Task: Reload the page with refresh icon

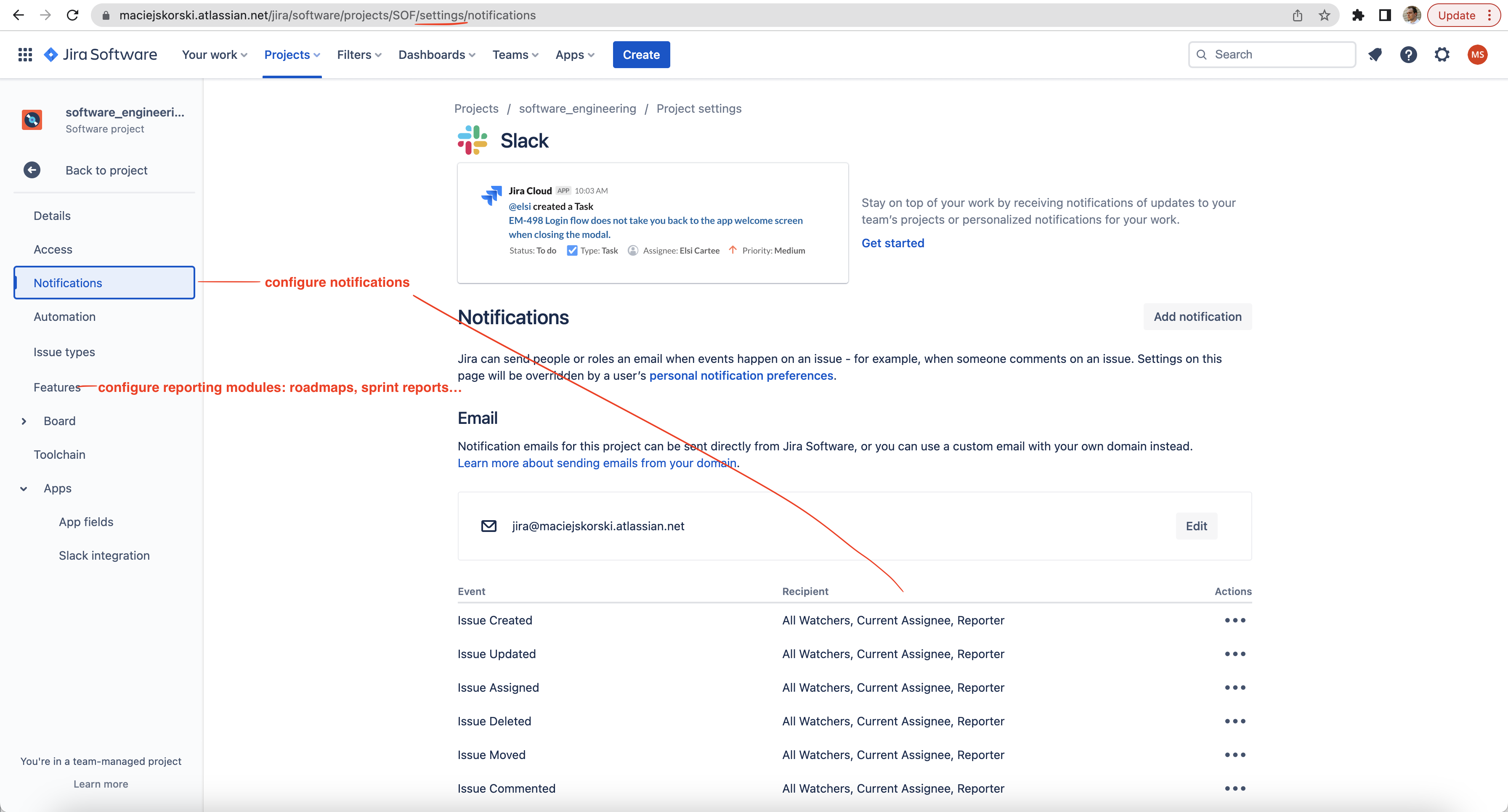Action: pos(73,15)
